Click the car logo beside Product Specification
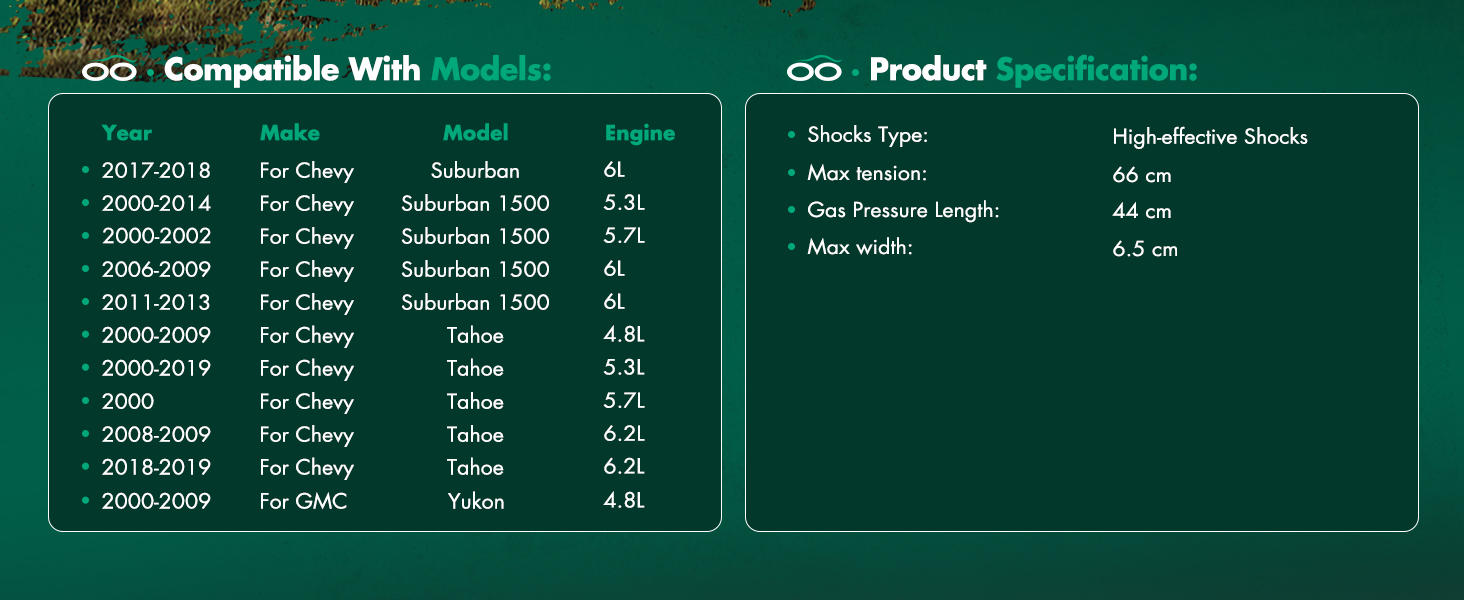 814,69
